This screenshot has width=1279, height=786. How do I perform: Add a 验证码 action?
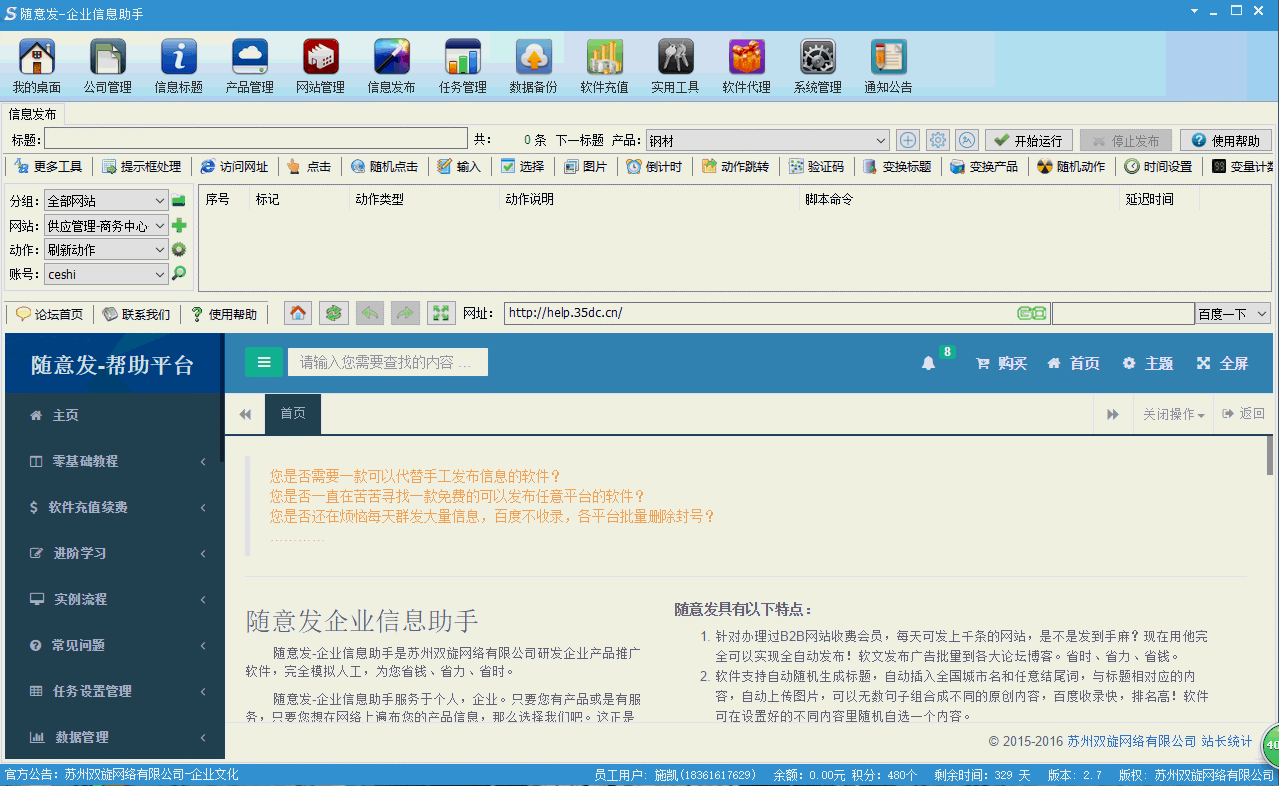(817, 166)
